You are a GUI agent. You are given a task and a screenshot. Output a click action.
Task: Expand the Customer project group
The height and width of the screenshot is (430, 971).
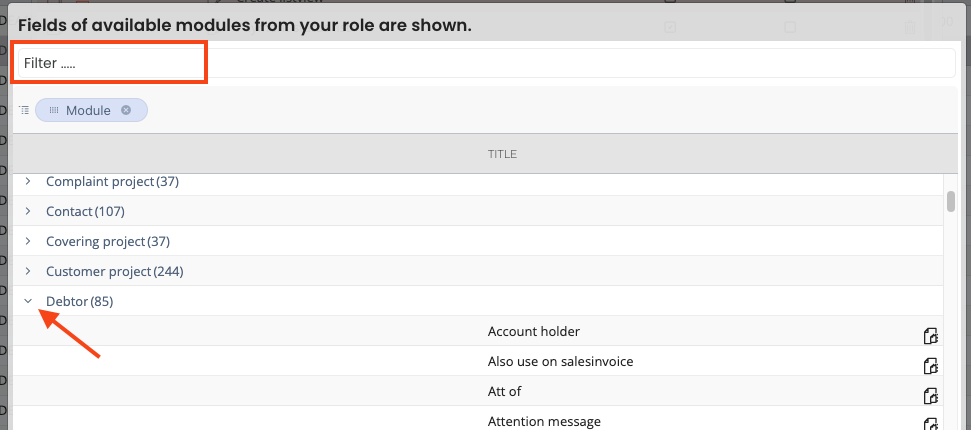pyautogui.click(x=28, y=271)
